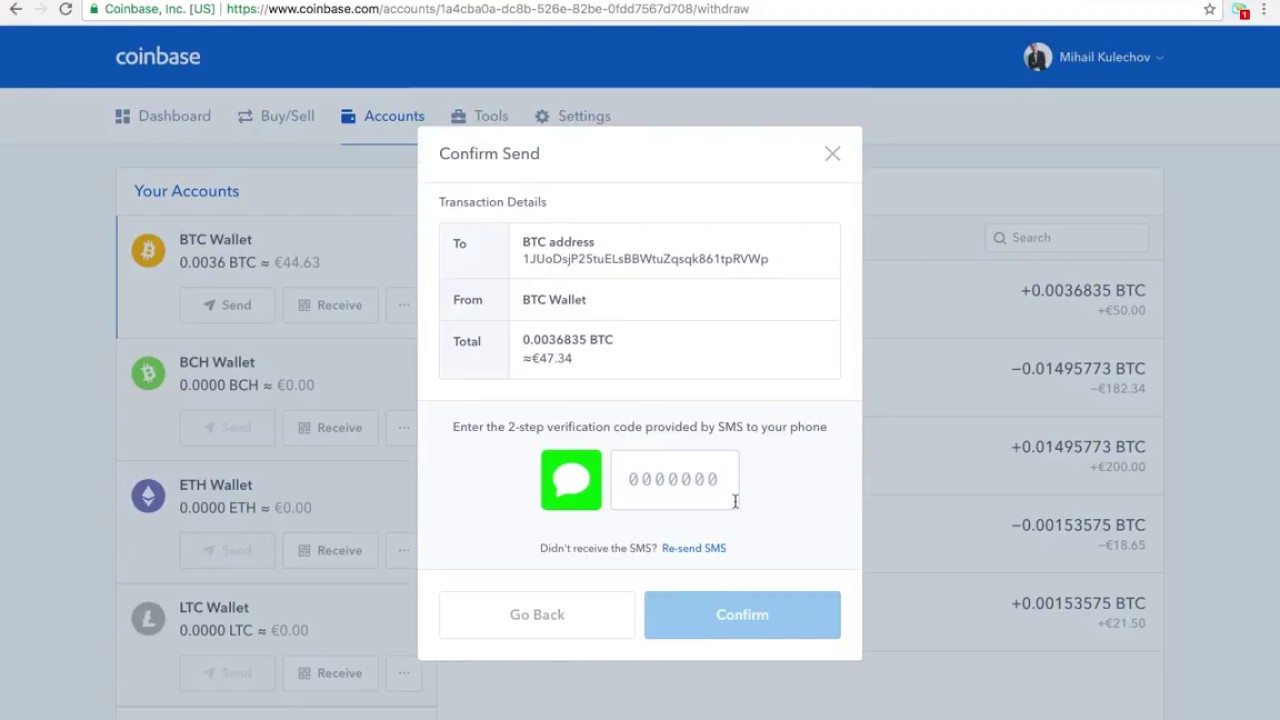Image resolution: width=1280 pixels, height=720 pixels.
Task: Click the transactions Search field
Action: coord(1066,238)
